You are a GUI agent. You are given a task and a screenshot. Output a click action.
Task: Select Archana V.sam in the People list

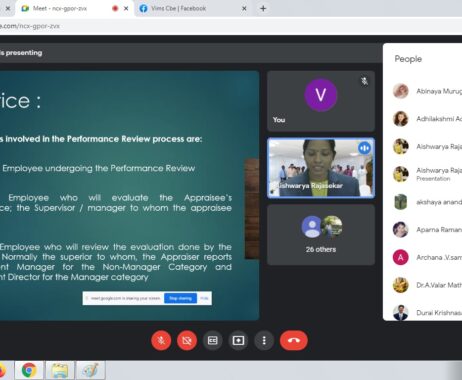tap(427, 257)
